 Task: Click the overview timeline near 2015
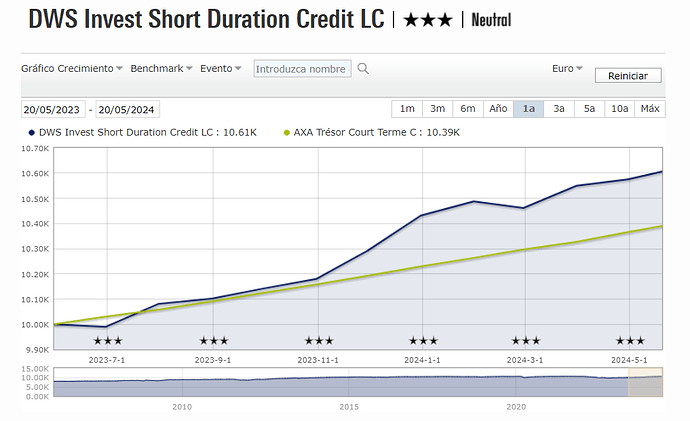point(349,382)
